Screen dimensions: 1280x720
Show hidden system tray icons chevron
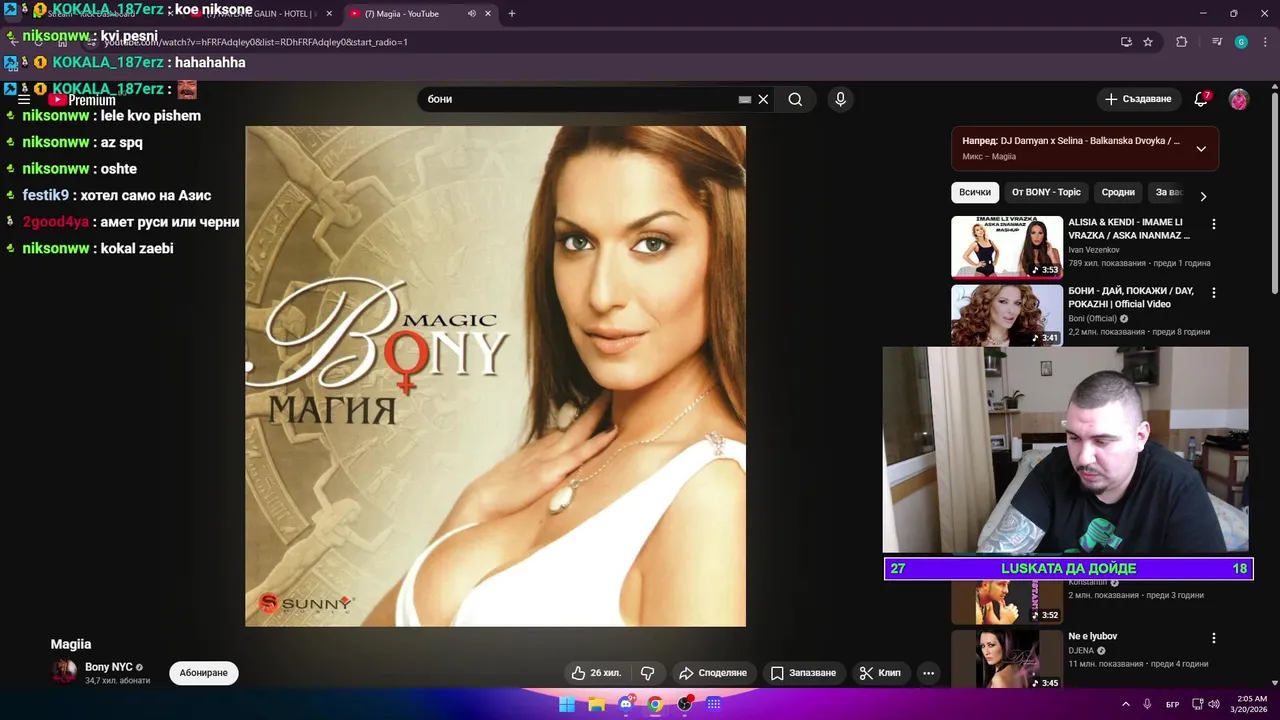pos(1125,704)
